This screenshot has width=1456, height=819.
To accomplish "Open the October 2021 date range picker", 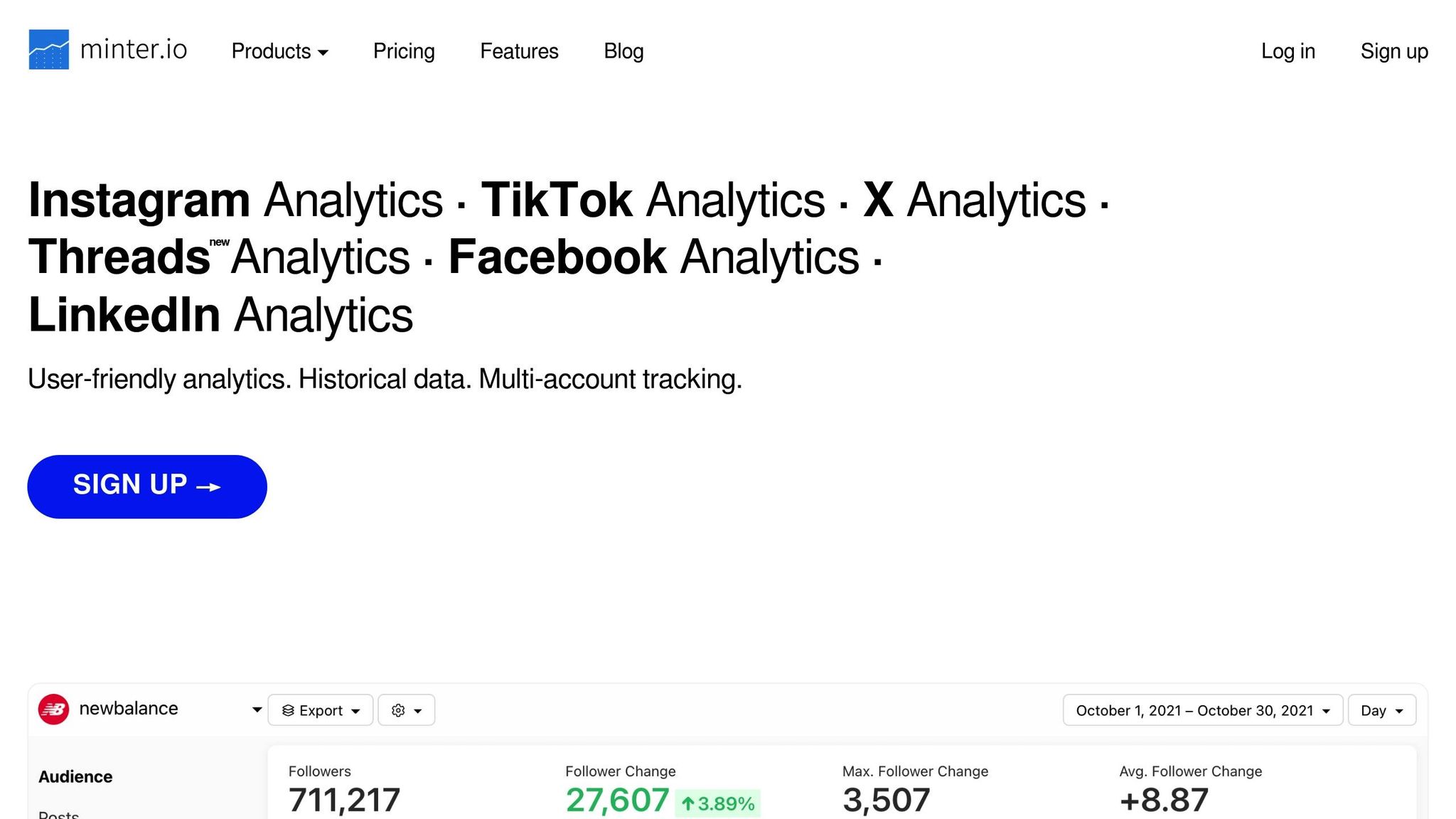I will pyautogui.click(x=1202, y=710).
